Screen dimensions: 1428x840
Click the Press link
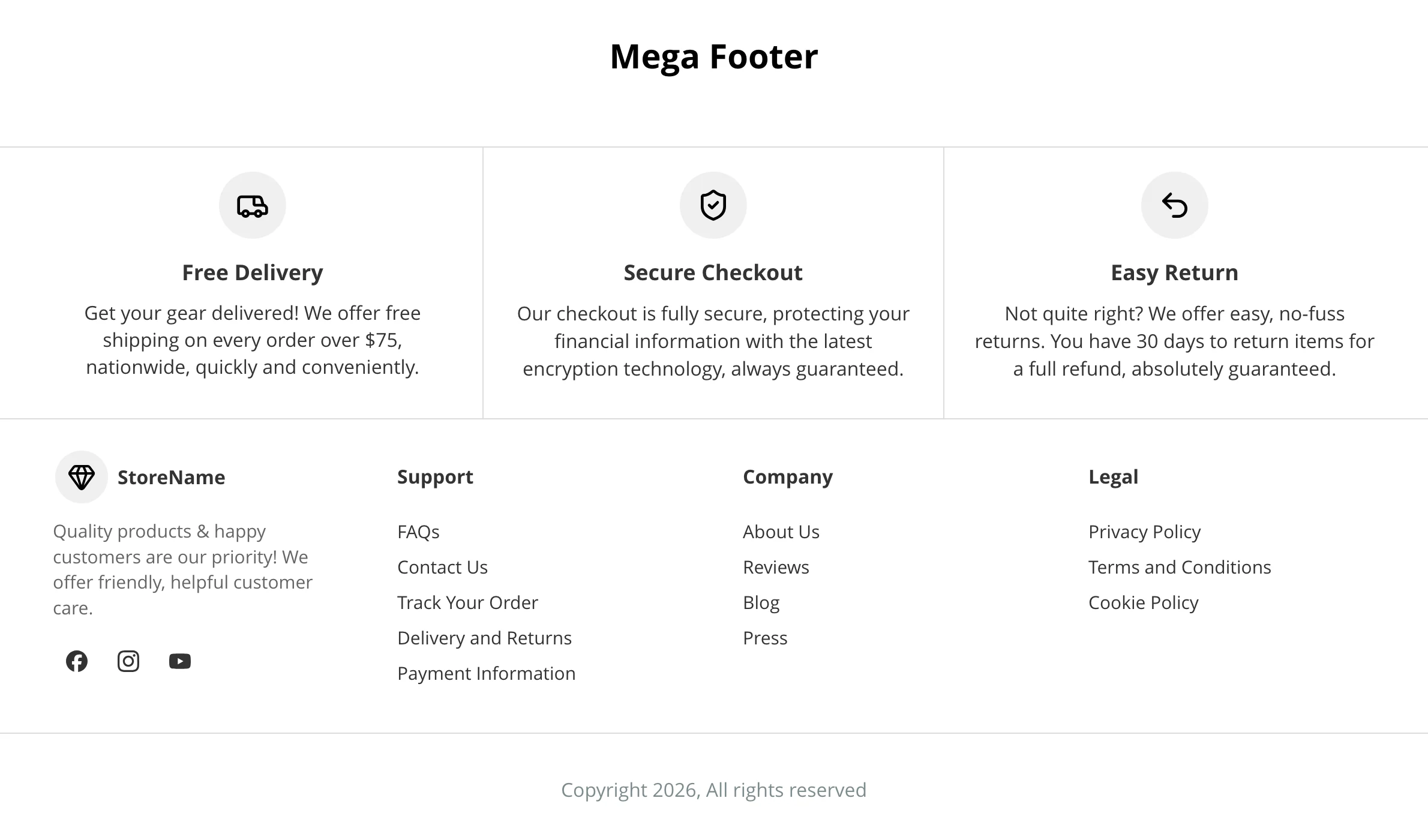[765, 638]
